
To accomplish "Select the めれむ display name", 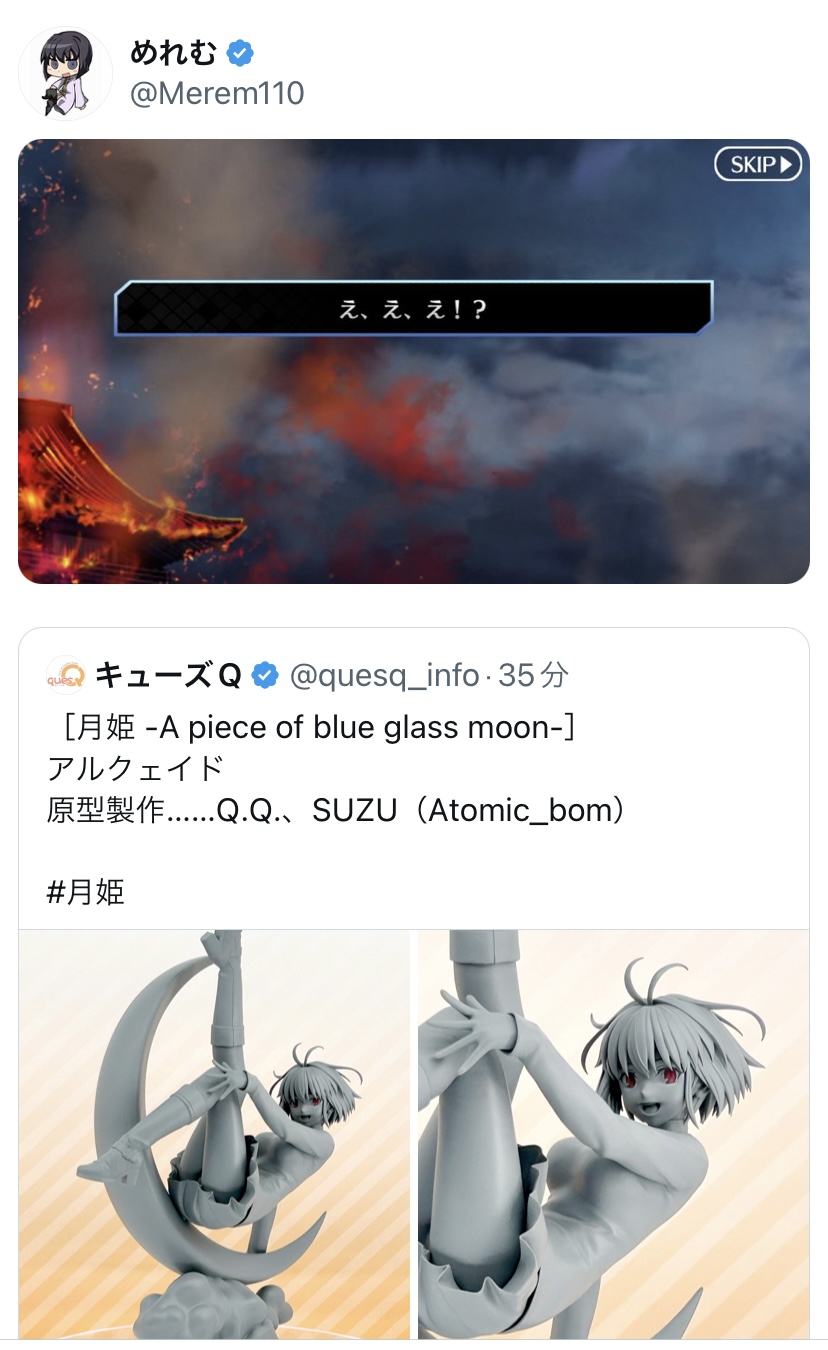I will pyautogui.click(x=173, y=52).
